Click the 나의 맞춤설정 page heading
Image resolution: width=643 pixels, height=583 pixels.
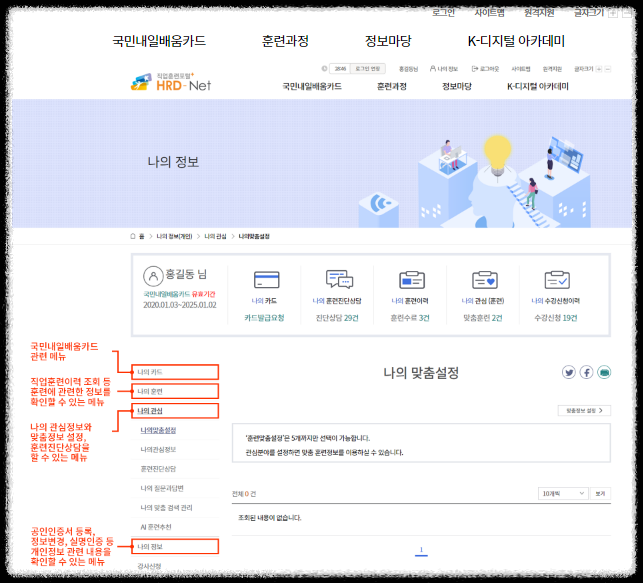click(x=421, y=373)
